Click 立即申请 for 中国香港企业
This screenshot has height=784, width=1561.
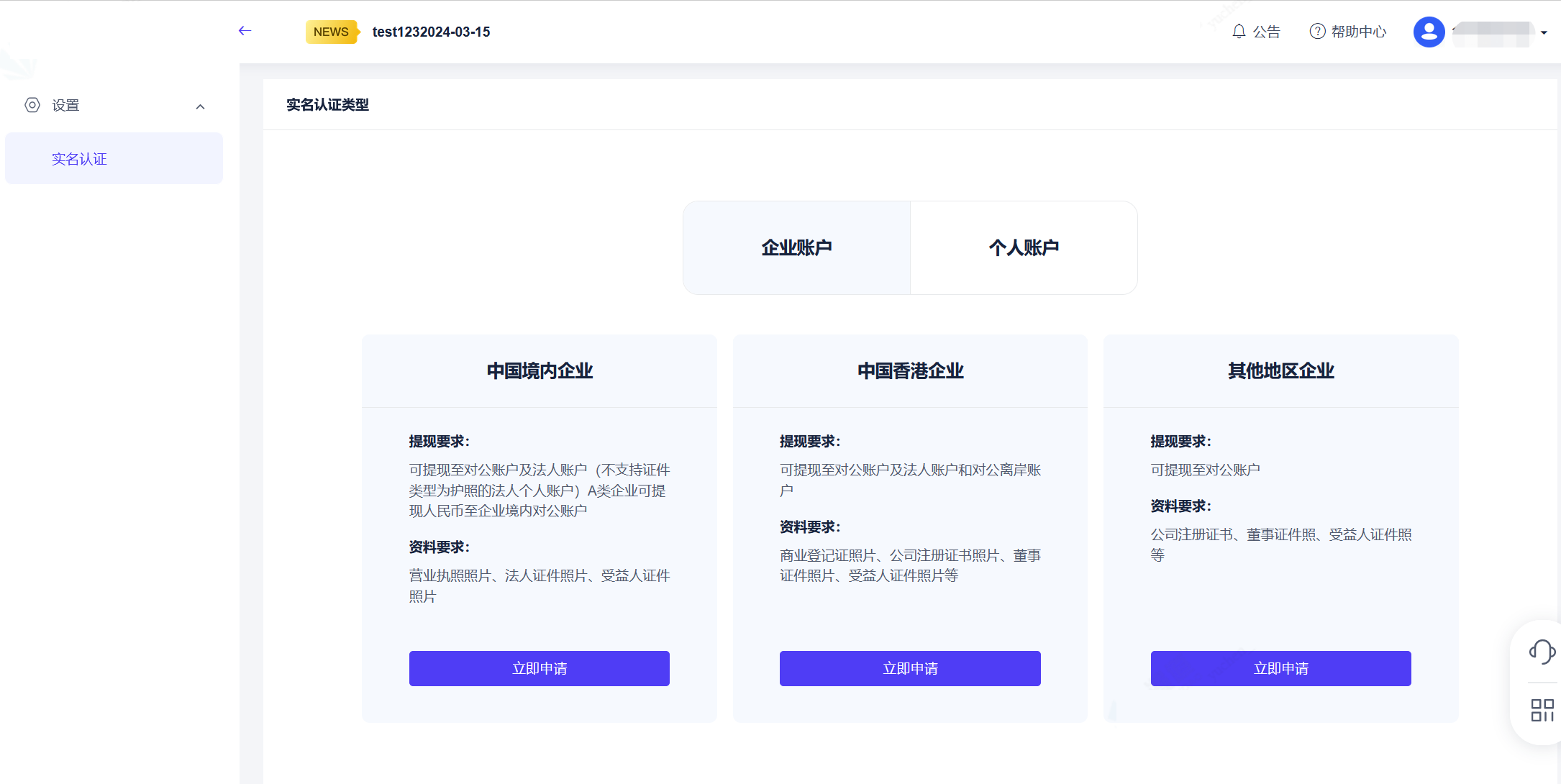910,668
